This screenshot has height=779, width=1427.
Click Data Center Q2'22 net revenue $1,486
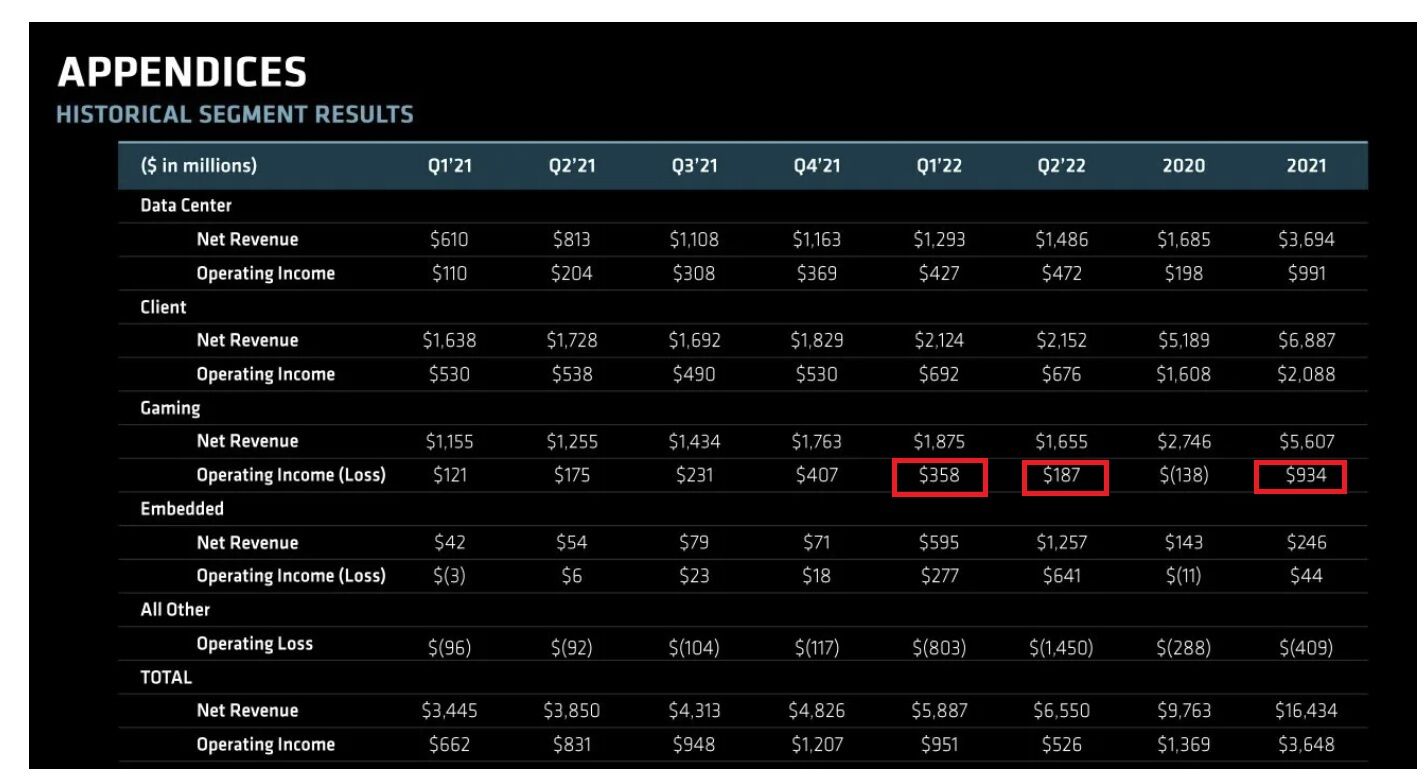click(1064, 240)
